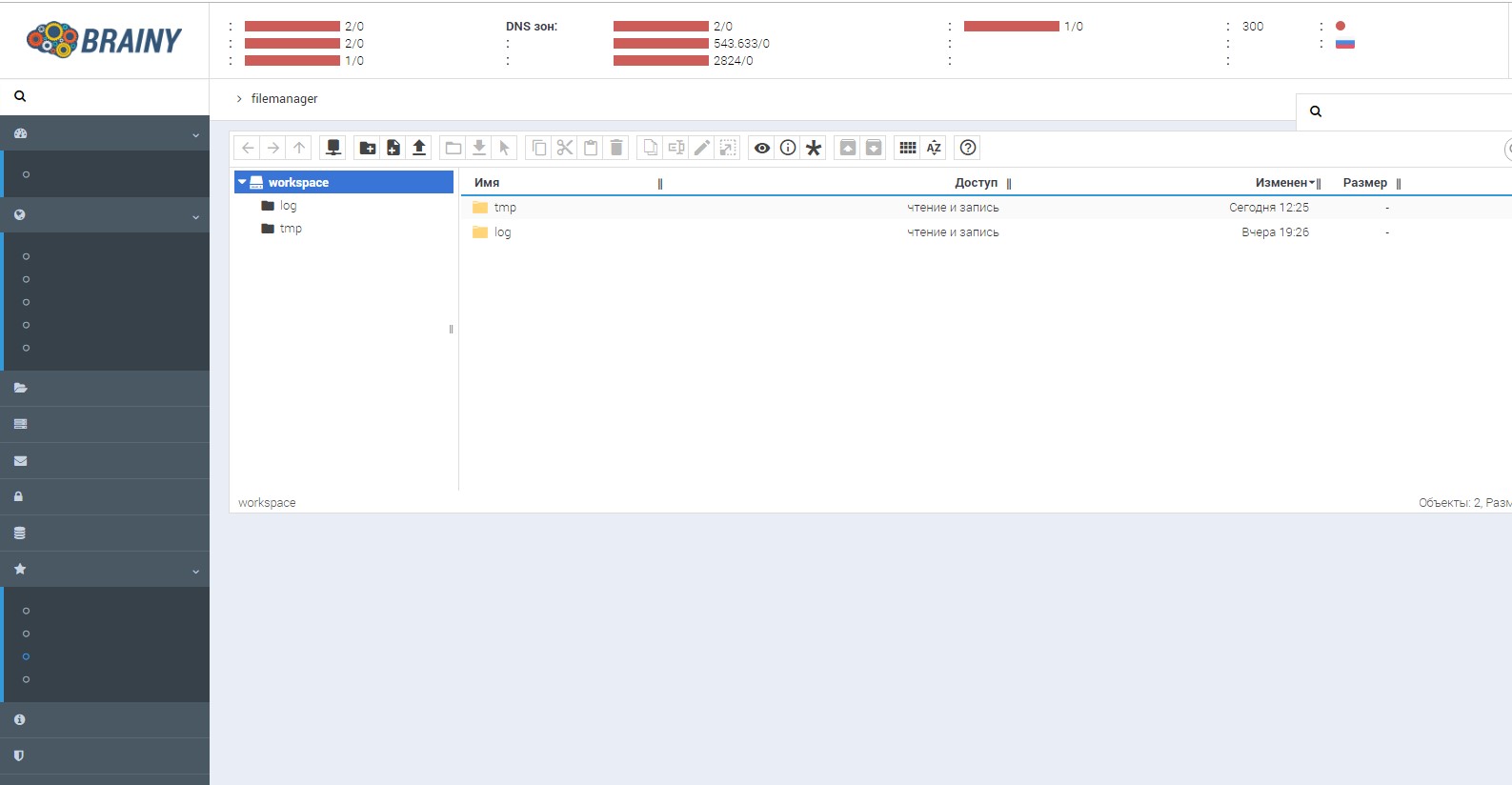
Task: Collapse the globe section chevron
Action: point(195,217)
